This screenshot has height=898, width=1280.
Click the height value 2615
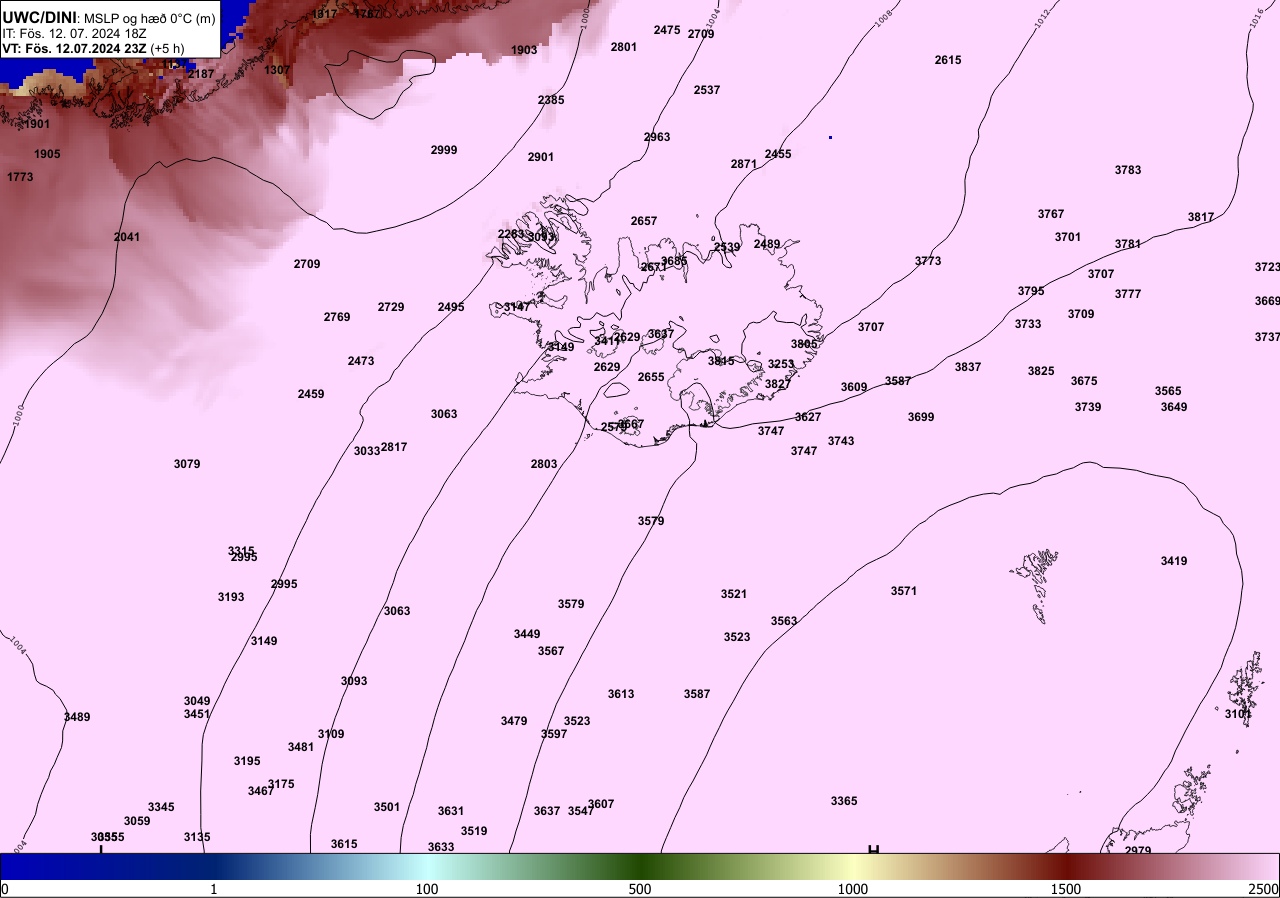click(948, 60)
